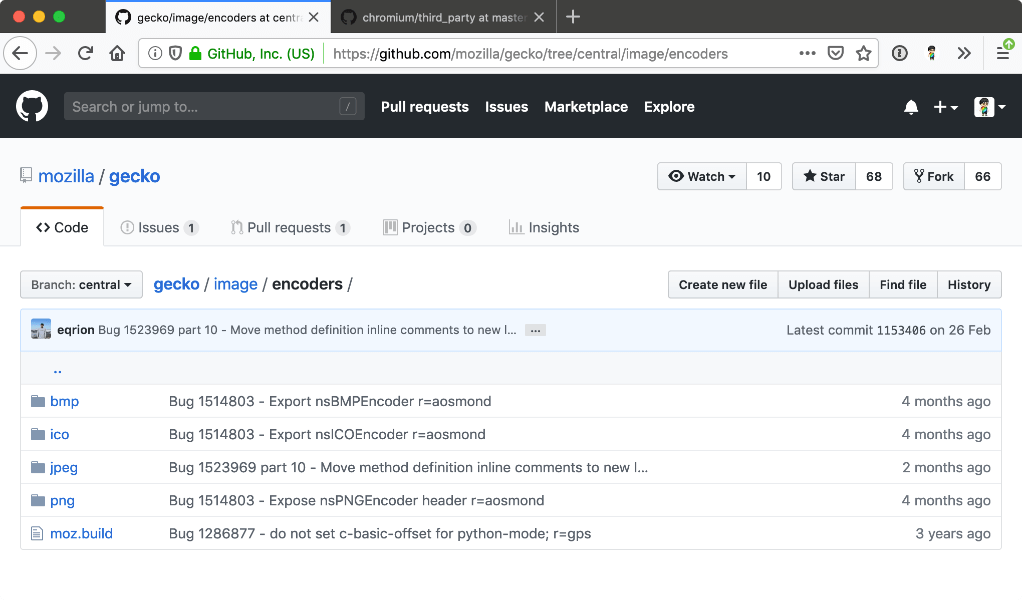Switch to the Issues tab
This screenshot has height=600, width=1022.
tap(158, 227)
